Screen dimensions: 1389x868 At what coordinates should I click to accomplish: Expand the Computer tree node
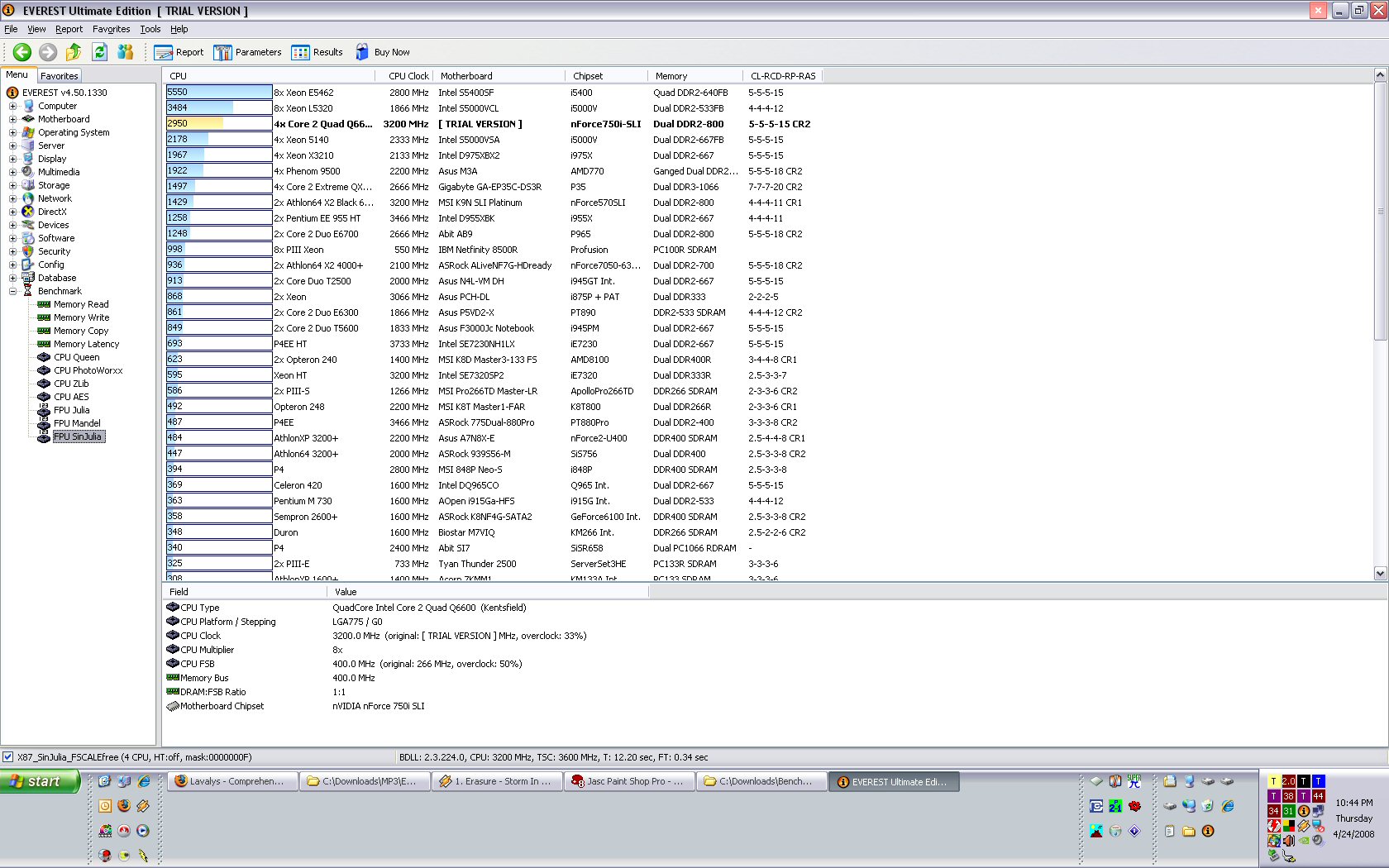(x=12, y=106)
